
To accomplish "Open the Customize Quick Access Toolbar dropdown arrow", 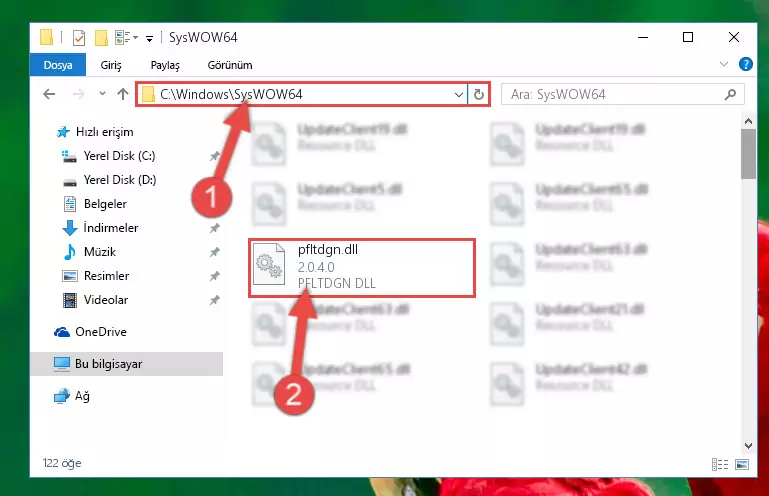I will [149, 38].
